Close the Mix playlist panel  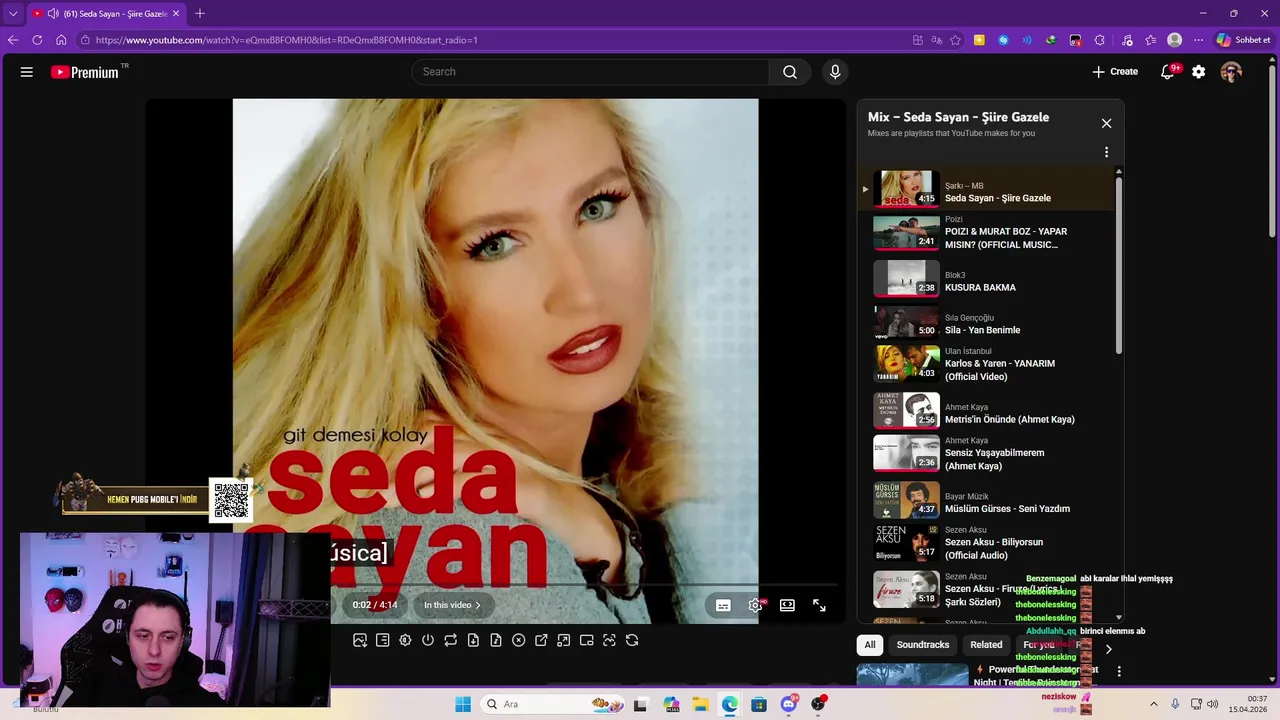1106,123
